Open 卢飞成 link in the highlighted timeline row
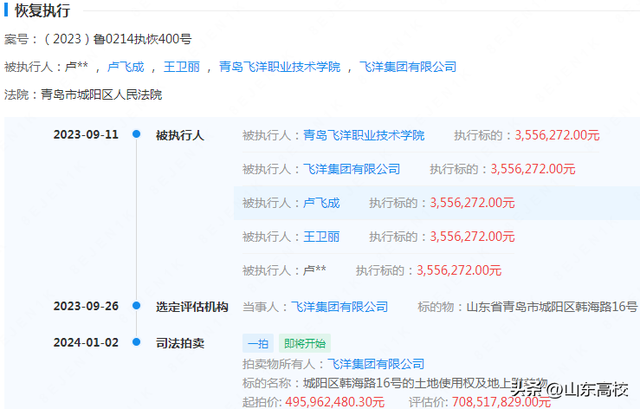 tap(321, 203)
